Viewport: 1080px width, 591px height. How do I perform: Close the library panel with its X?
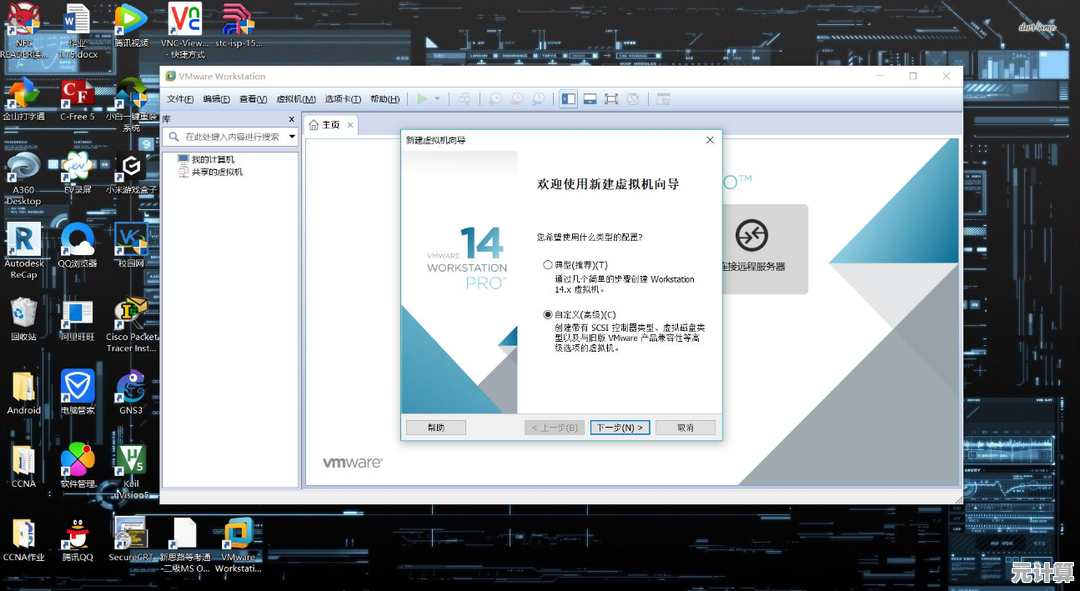coord(291,119)
